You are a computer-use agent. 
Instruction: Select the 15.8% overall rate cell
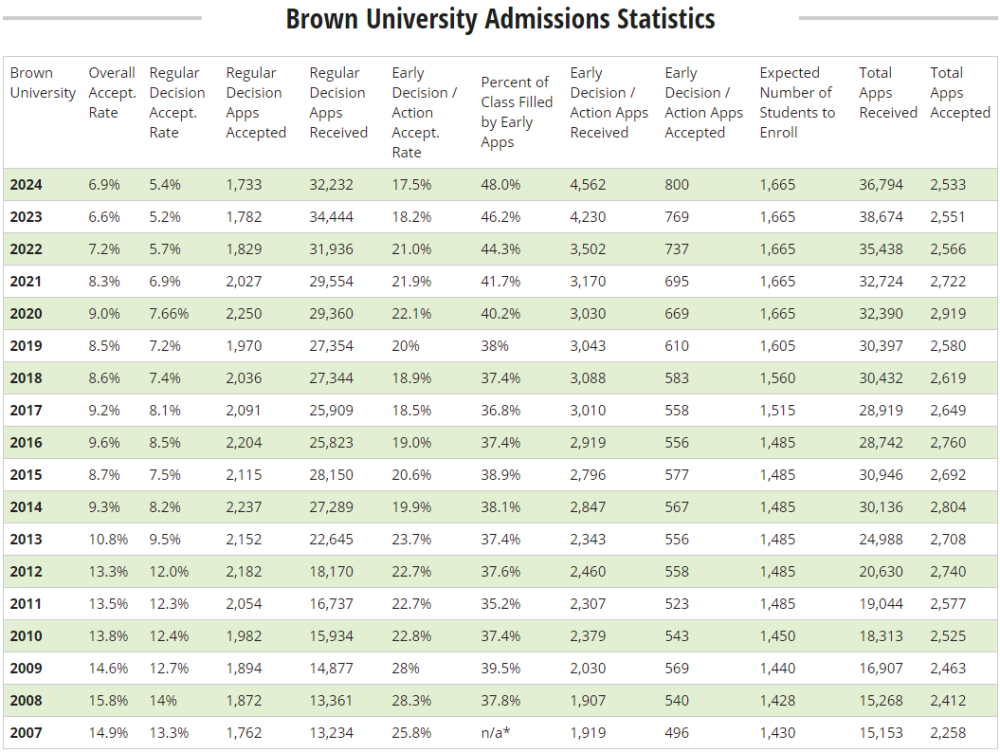pos(108,701)
